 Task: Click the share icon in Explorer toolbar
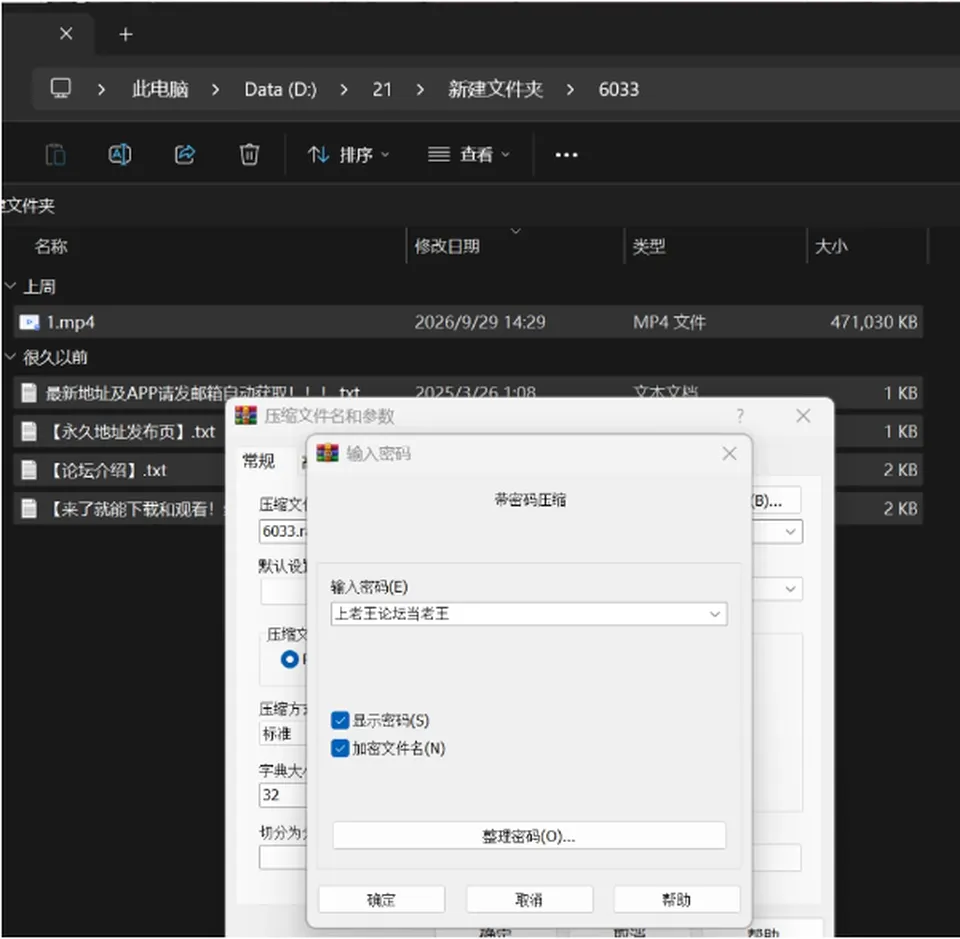[185, 154]
